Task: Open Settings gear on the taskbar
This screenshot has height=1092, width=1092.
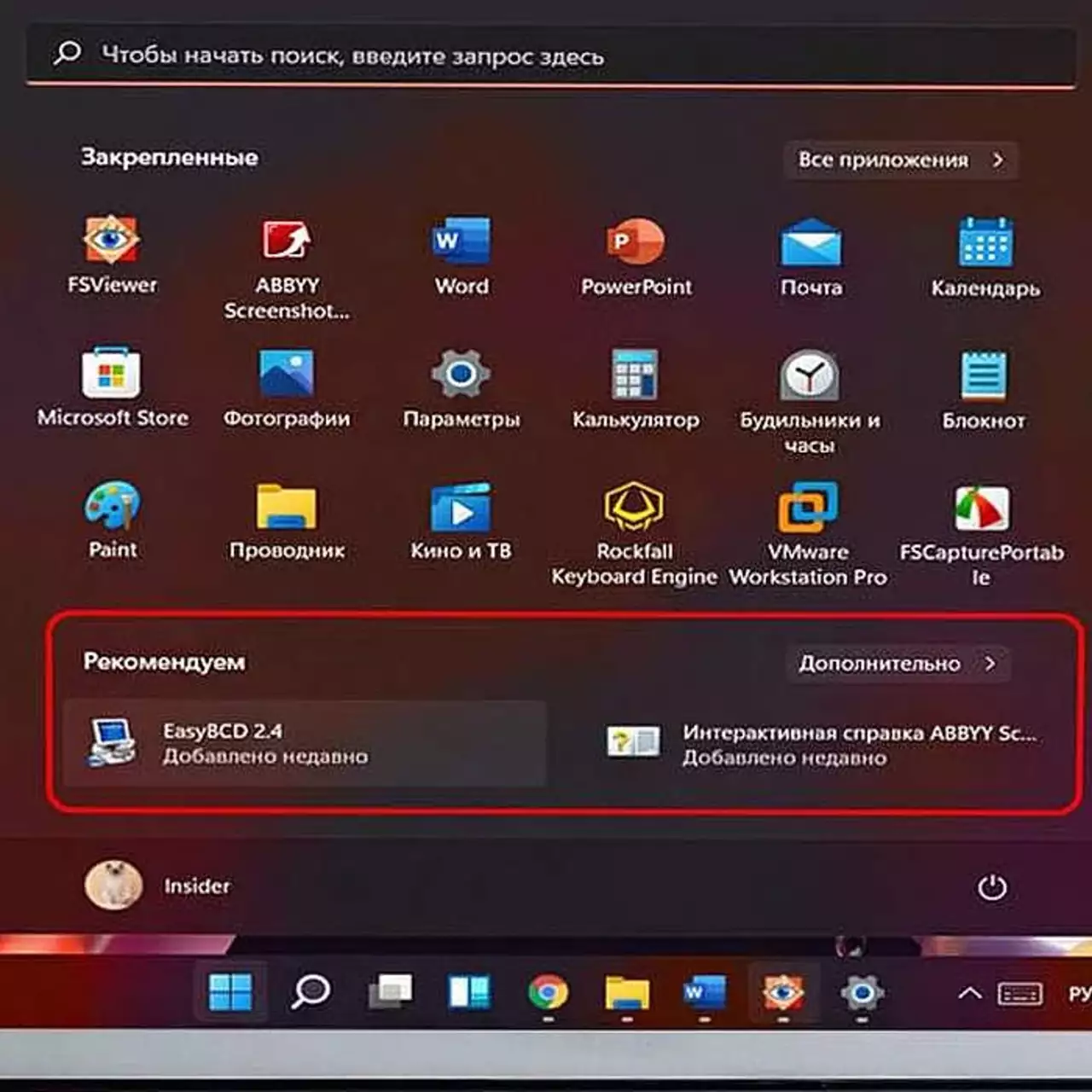Action: click(x=862, y=993)
